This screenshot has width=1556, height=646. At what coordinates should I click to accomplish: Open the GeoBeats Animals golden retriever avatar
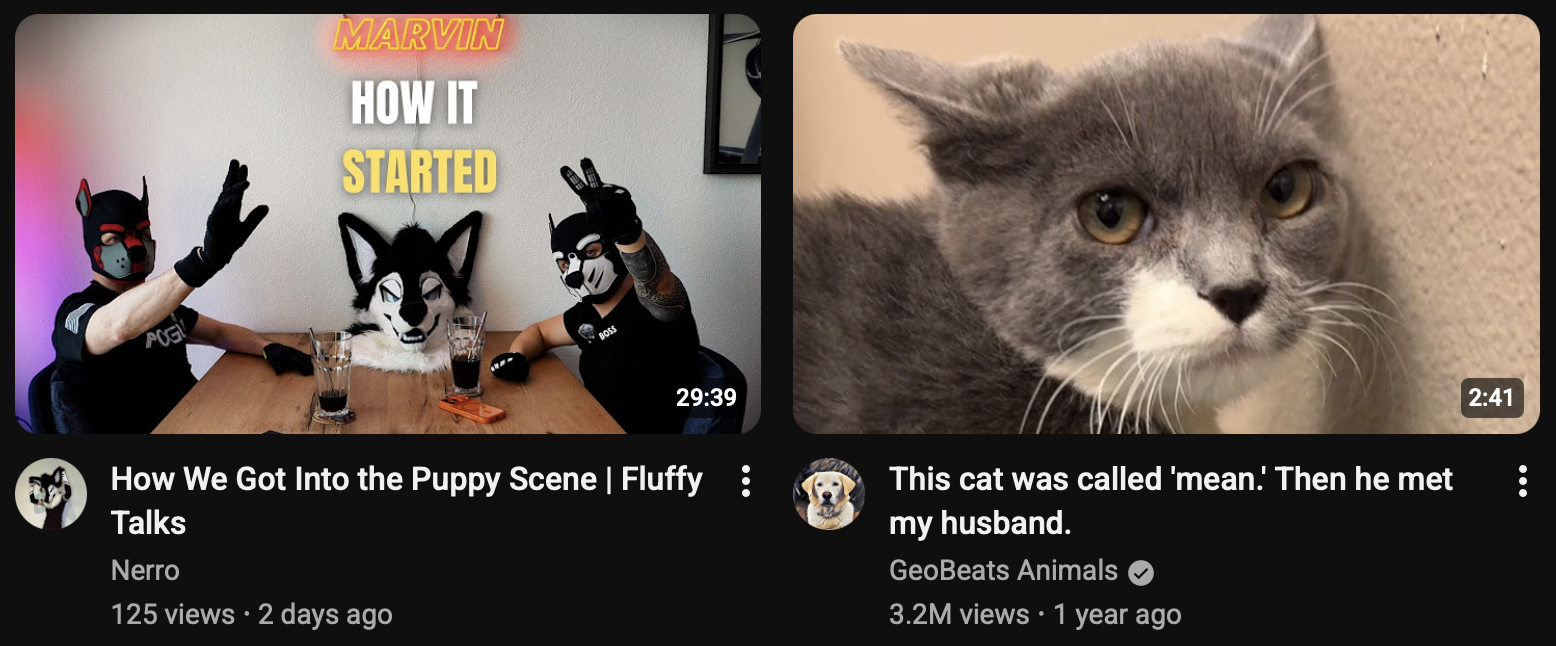click(829, 494)
